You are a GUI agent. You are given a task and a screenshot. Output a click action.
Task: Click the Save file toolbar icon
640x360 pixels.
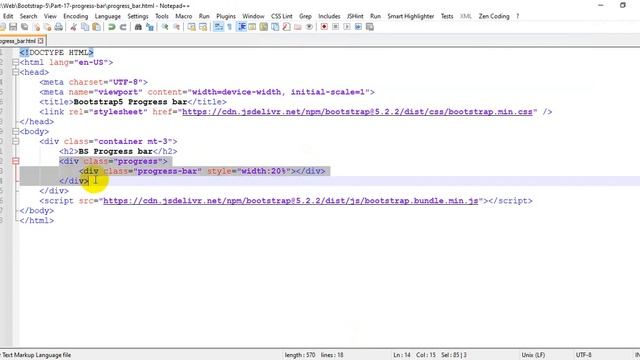[x=13, y=27]
